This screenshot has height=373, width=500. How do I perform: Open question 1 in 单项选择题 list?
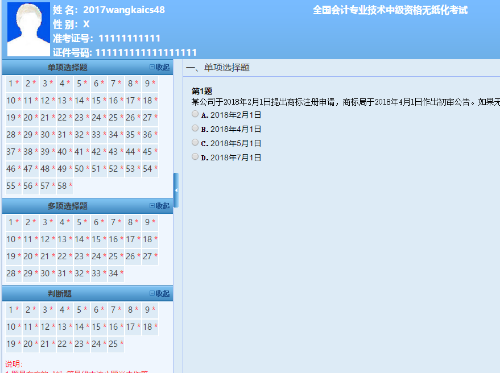tap(14, 83)
